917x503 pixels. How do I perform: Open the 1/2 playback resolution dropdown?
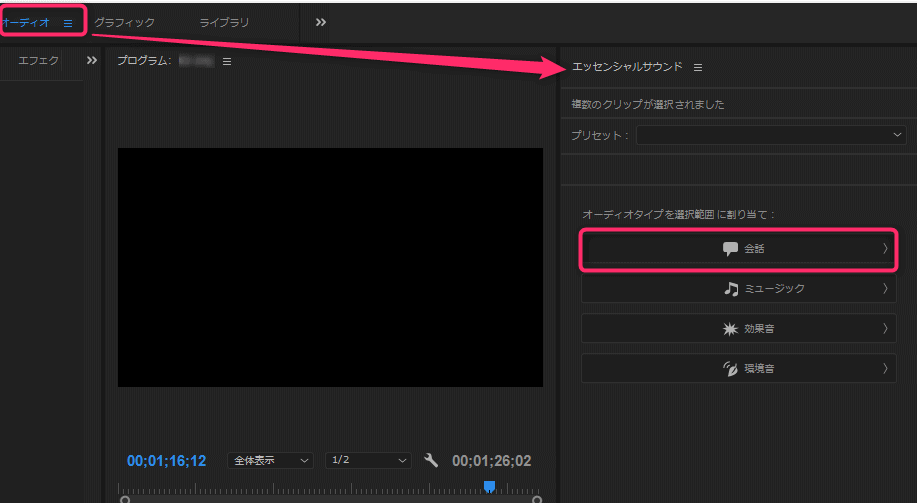tap(368, 461)
